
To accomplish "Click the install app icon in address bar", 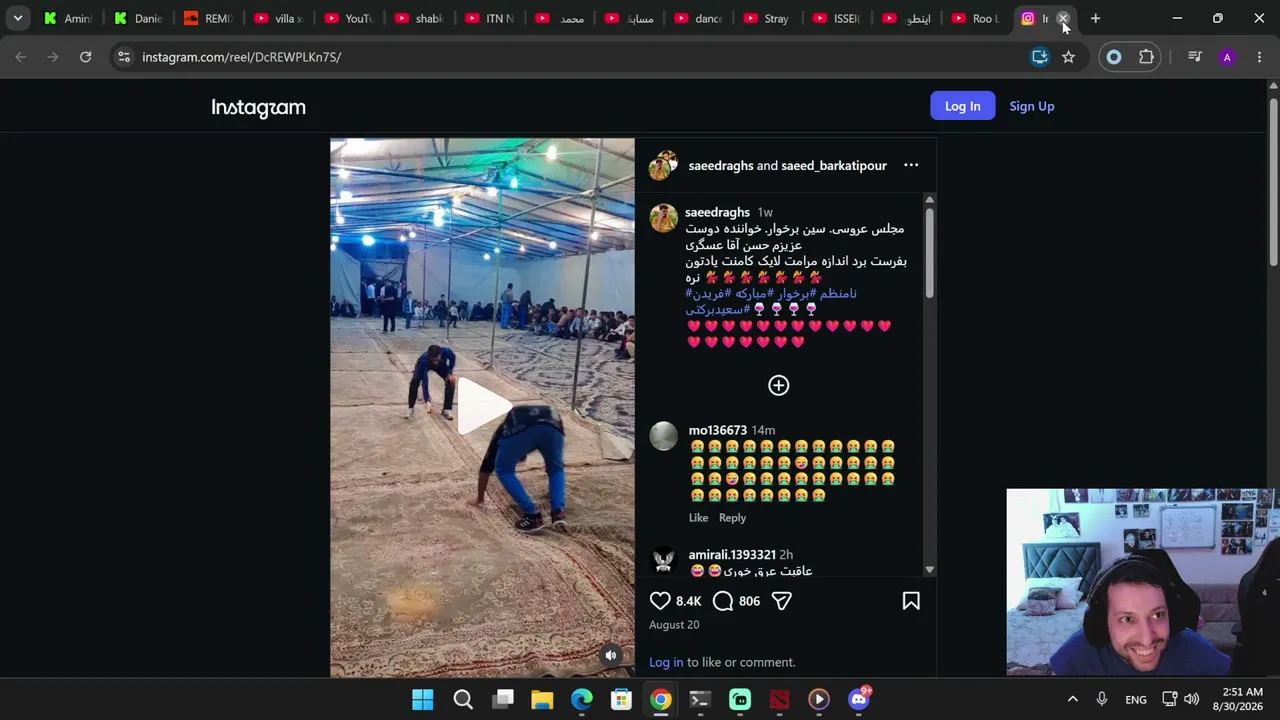I will coord(1040,57).
